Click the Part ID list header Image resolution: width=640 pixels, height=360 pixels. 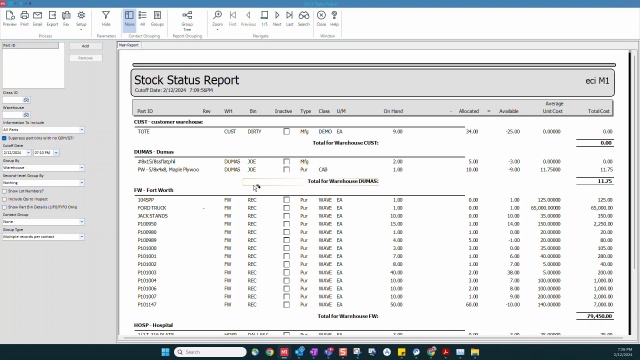tap(31, 45)
